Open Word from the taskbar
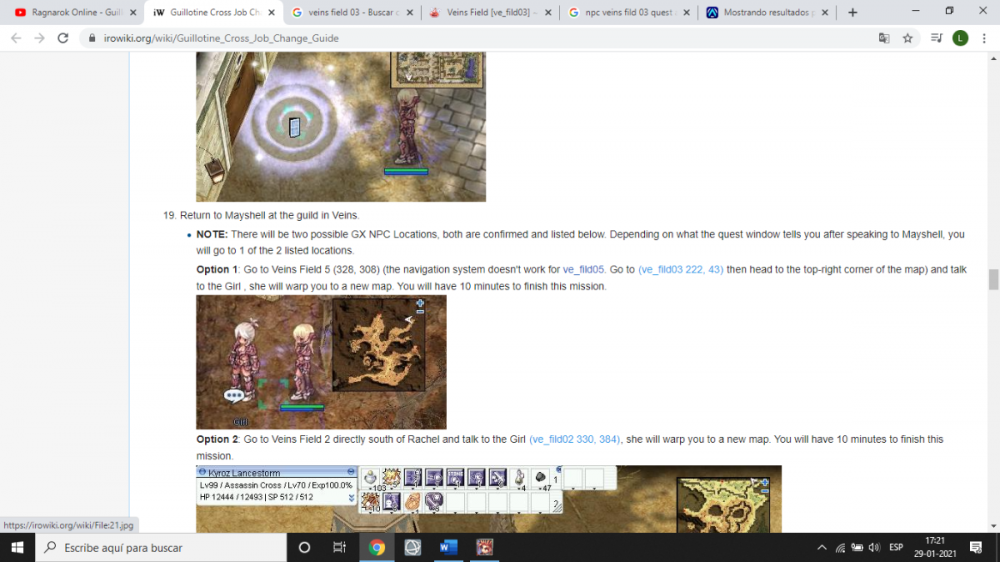This screenshot has height=562, width=1000. [x=448, y=547]
